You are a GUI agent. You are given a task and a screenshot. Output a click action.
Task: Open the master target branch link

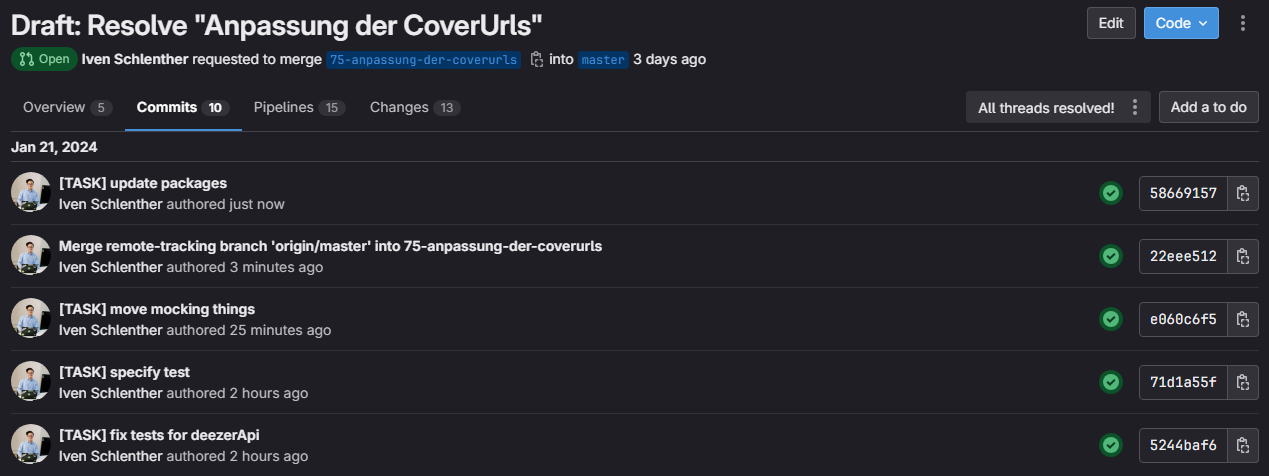603,59
